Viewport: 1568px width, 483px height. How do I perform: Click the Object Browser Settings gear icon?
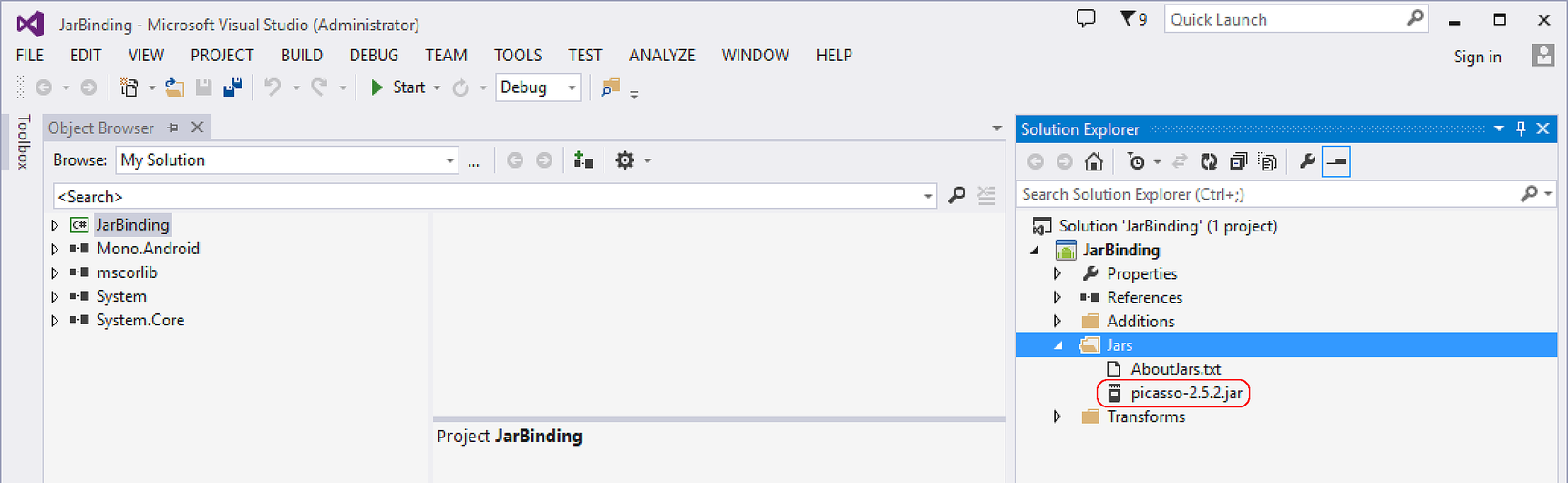point(624,160)
